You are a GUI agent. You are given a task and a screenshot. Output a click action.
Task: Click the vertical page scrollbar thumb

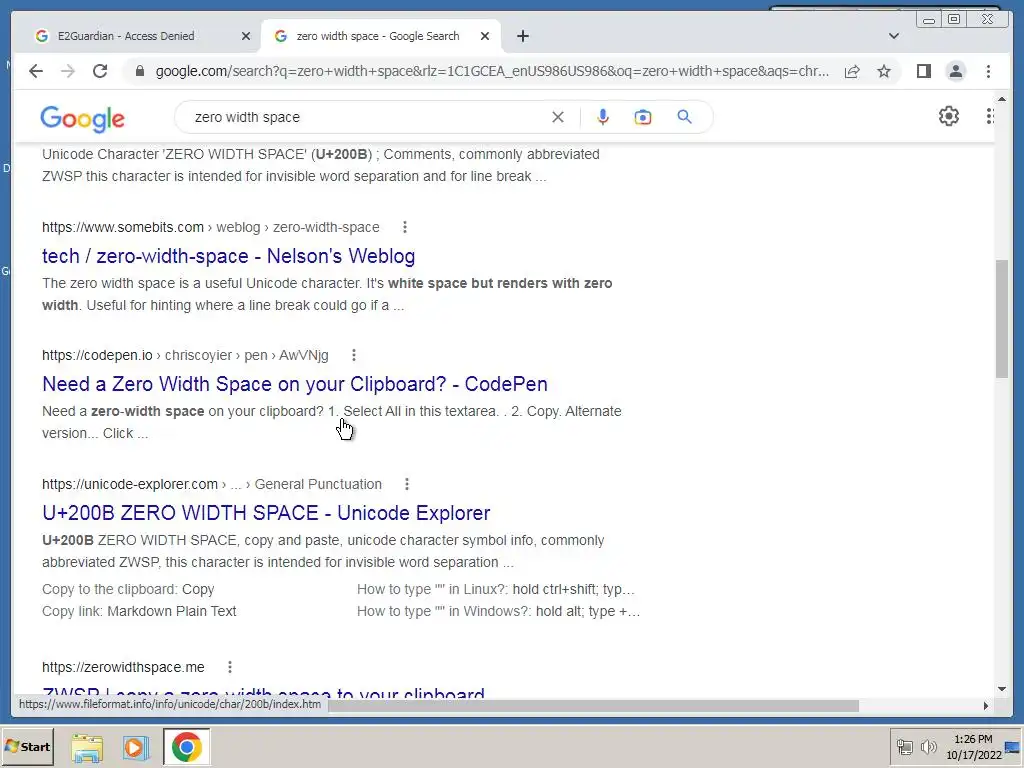pyautogui.click(x=1002, y=318)
